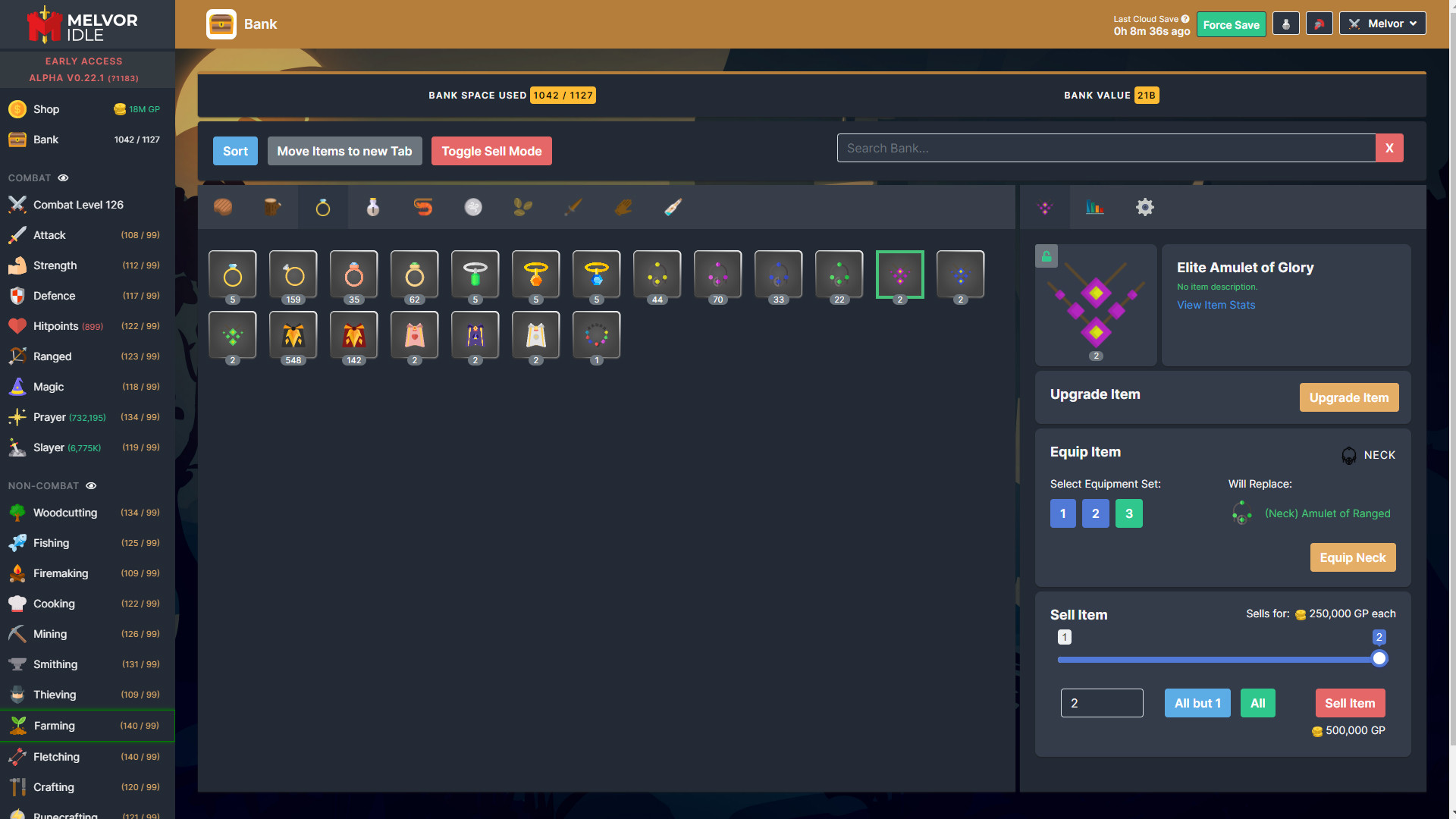Select equipment set 2 for neck slot
The width and height of the screenshot is (1456, 819).
(1095, 513)
